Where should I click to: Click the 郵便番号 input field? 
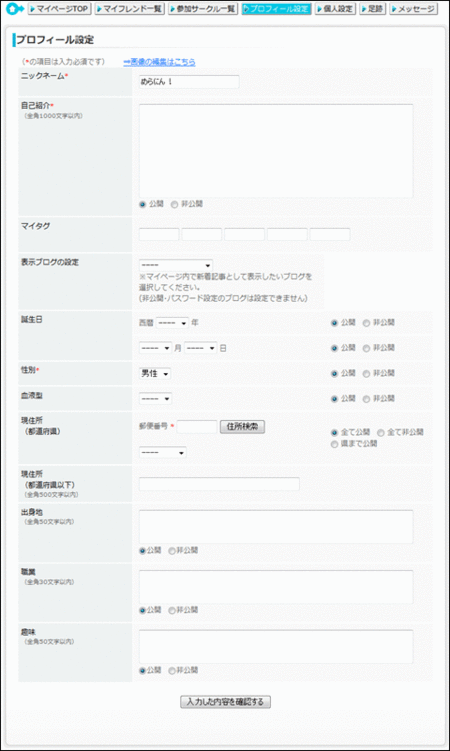tap(197, 427)
